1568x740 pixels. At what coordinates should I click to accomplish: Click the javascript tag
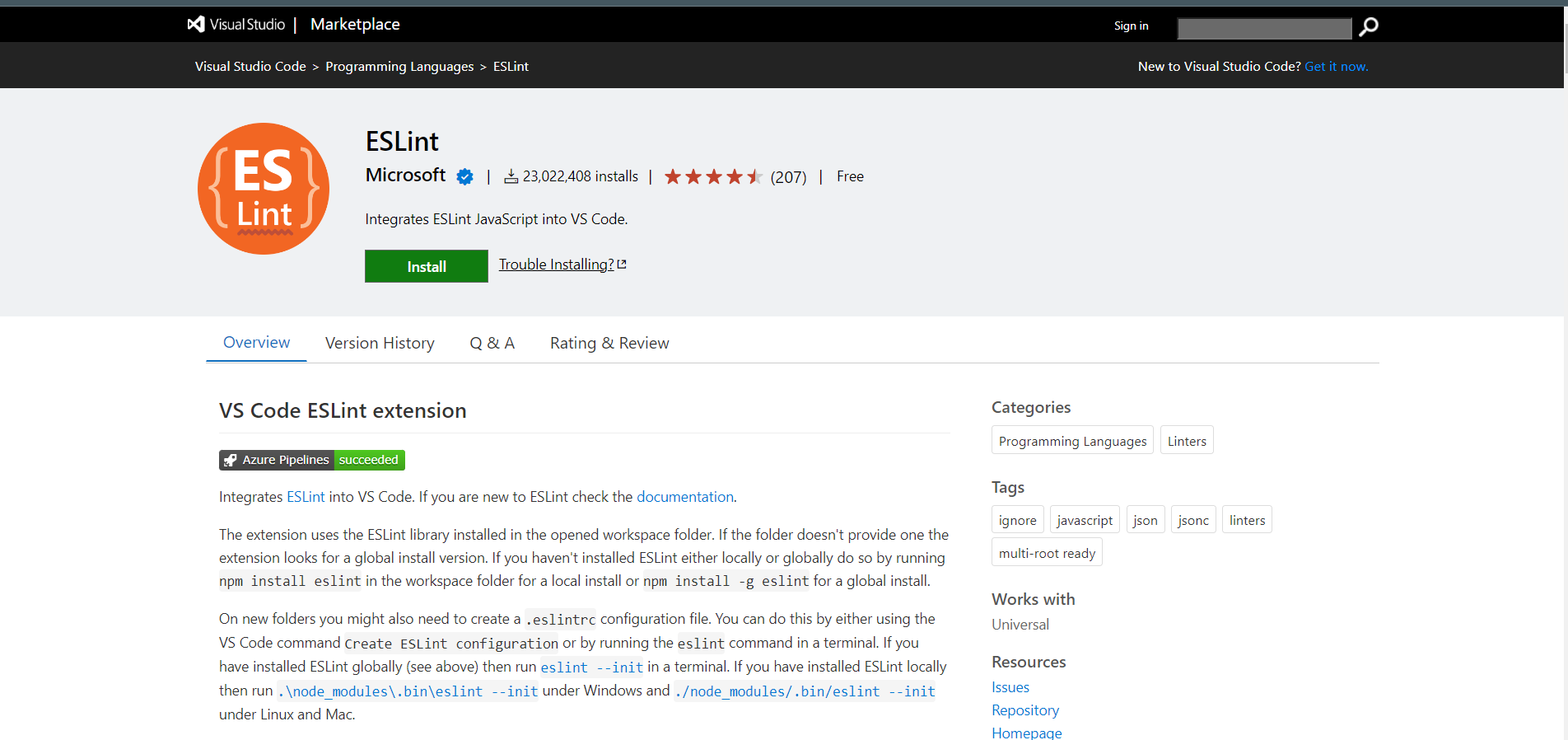[1085, 520]
